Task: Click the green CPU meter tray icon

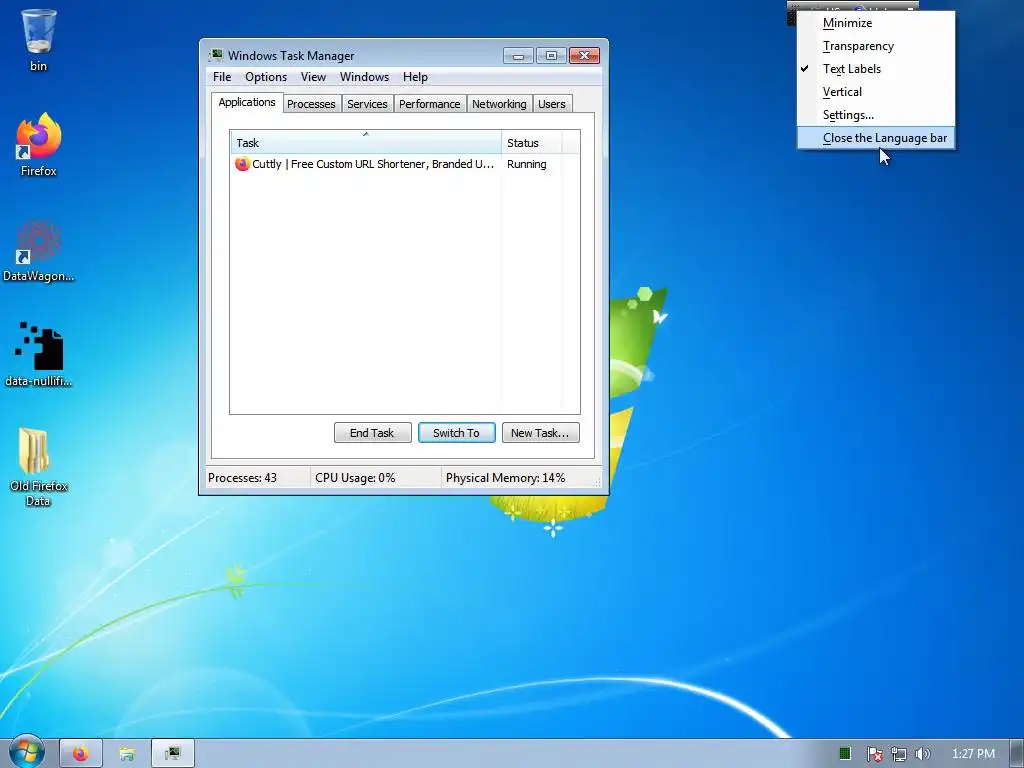Action: click(844, 754)
